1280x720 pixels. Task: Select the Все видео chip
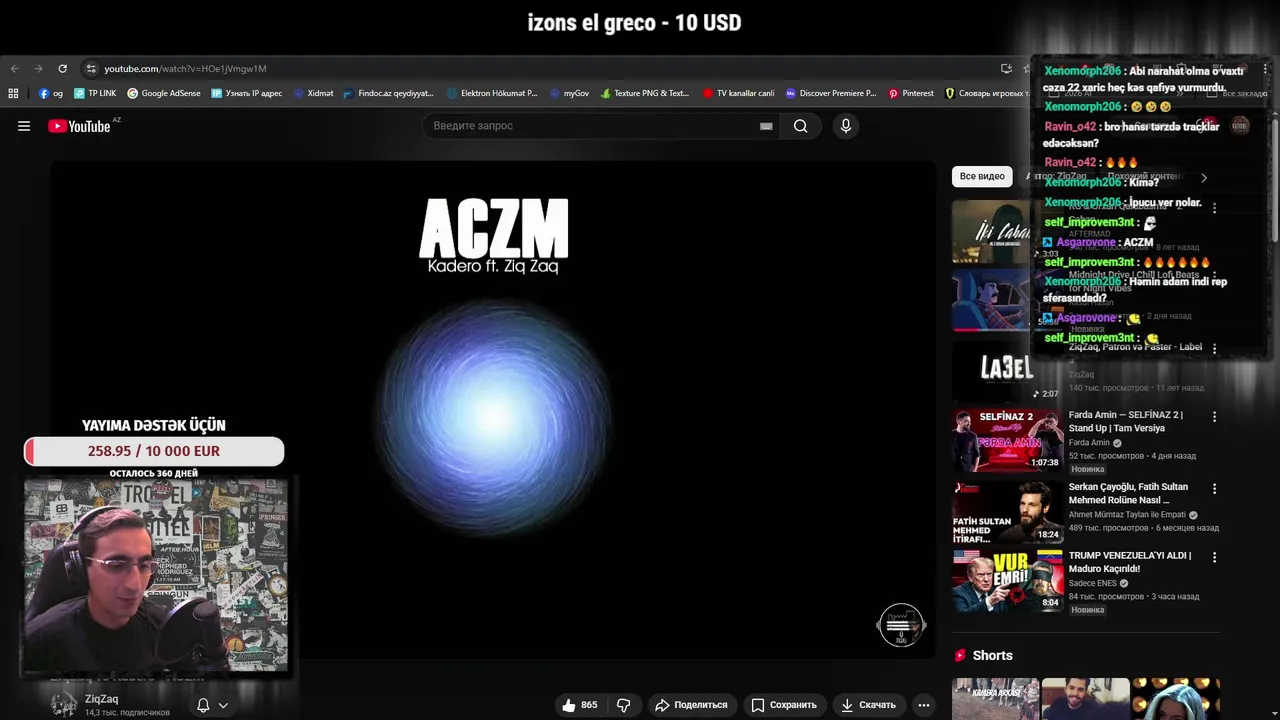click(982, 176)
